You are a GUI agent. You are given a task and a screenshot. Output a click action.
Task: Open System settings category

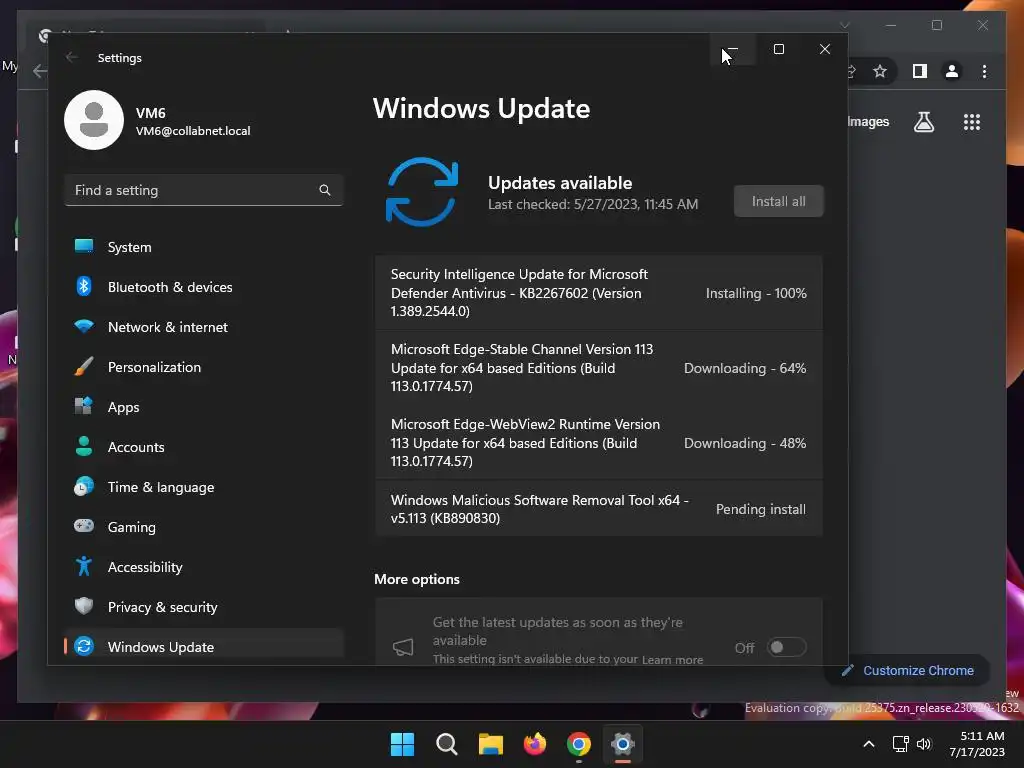click(x=203, y=247)
